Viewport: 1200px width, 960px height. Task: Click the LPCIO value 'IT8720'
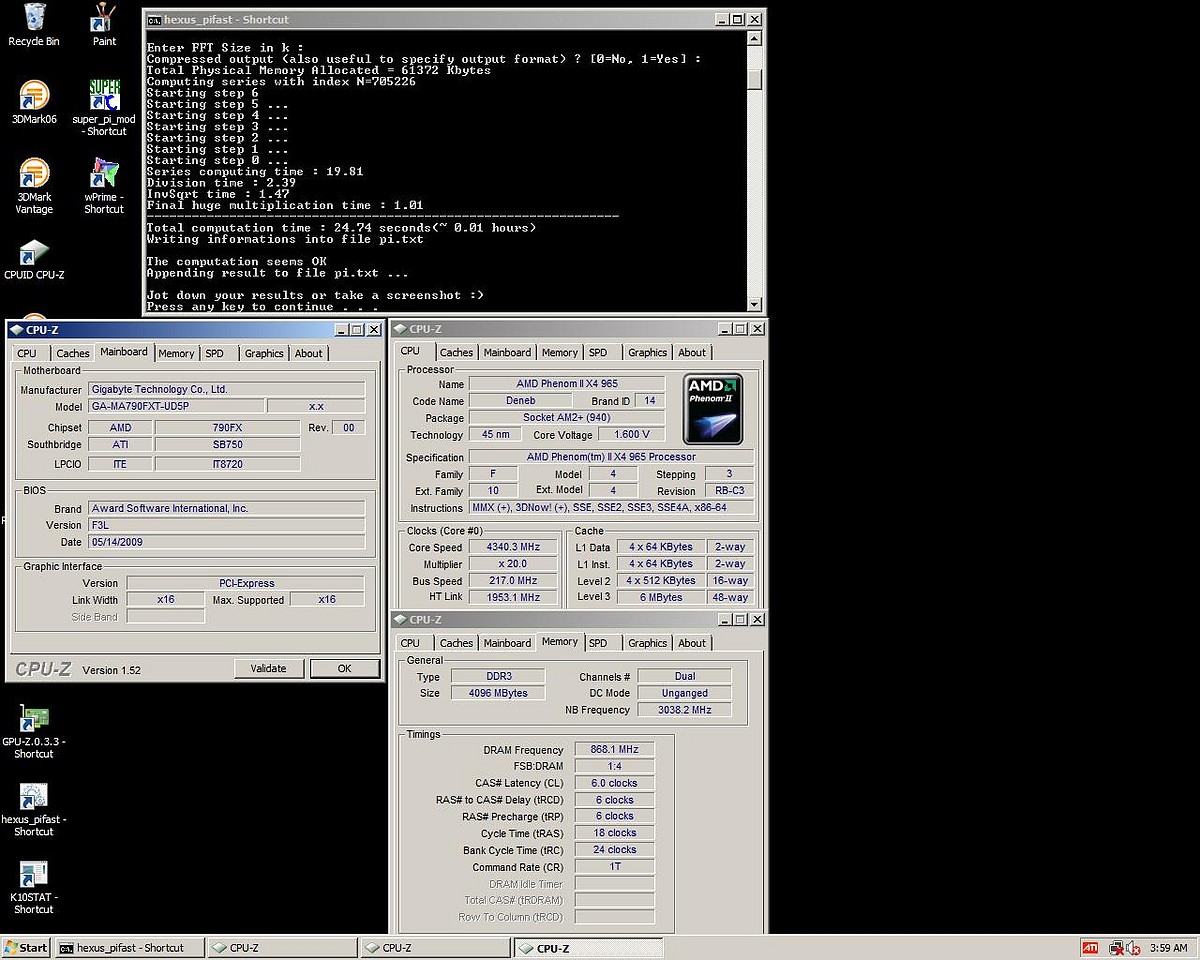click(228, 464)
